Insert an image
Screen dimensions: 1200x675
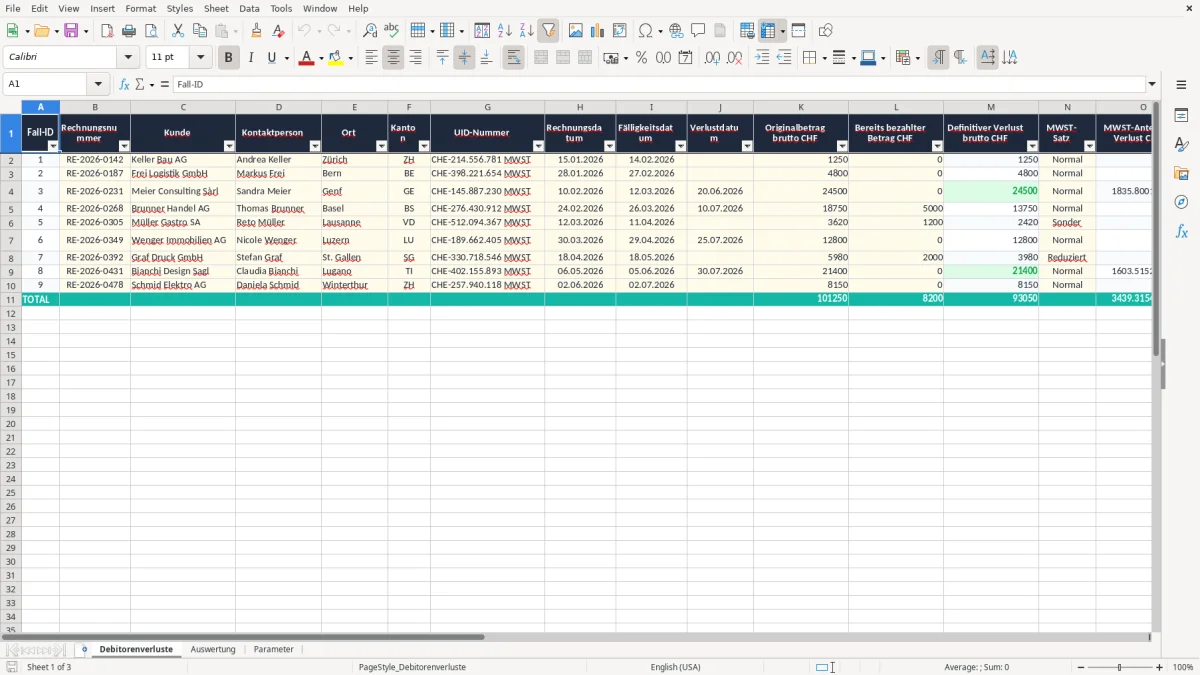tap(576, 31)
